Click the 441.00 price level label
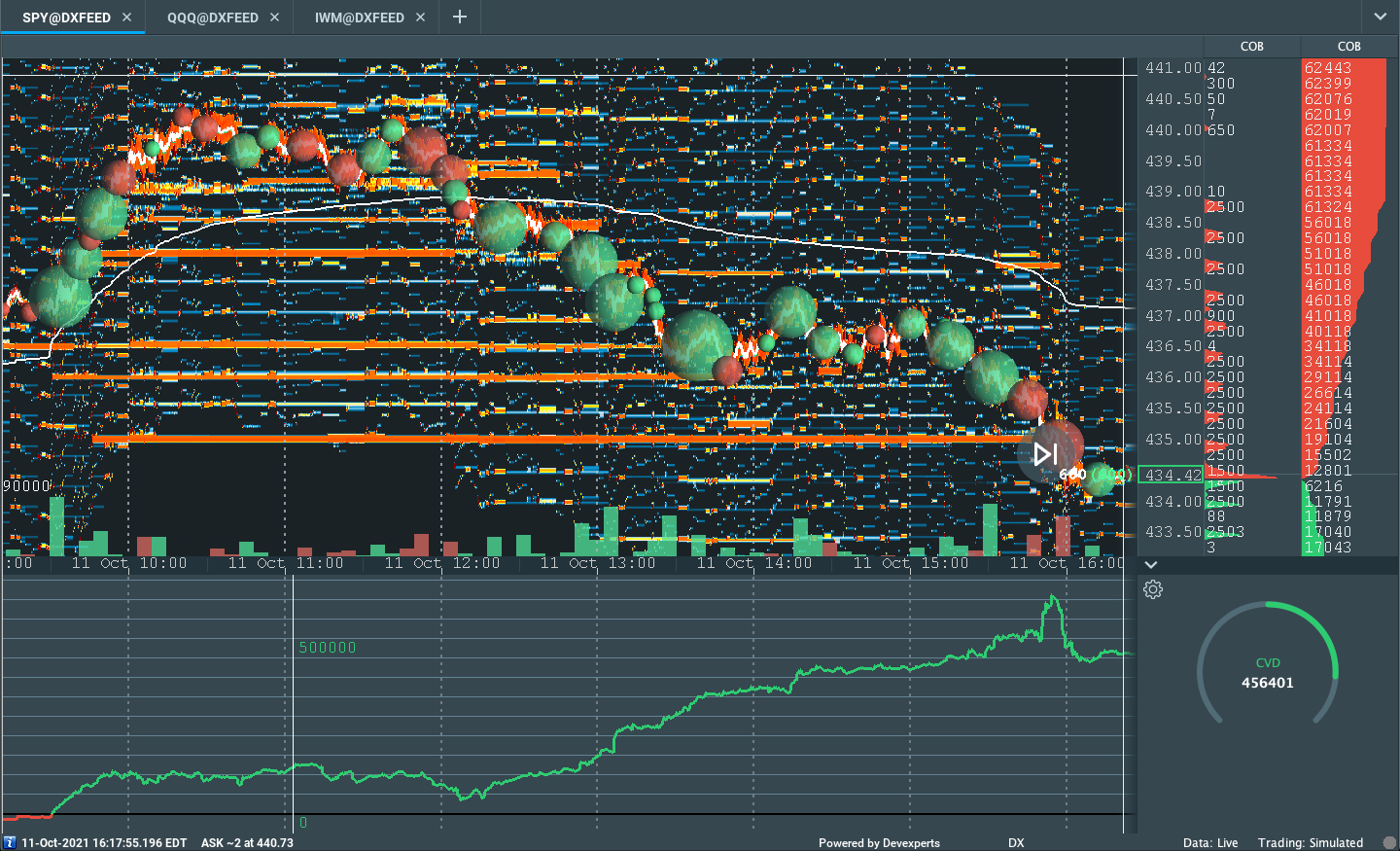The image size is (1400, 851). click(x=1173, y=68)
